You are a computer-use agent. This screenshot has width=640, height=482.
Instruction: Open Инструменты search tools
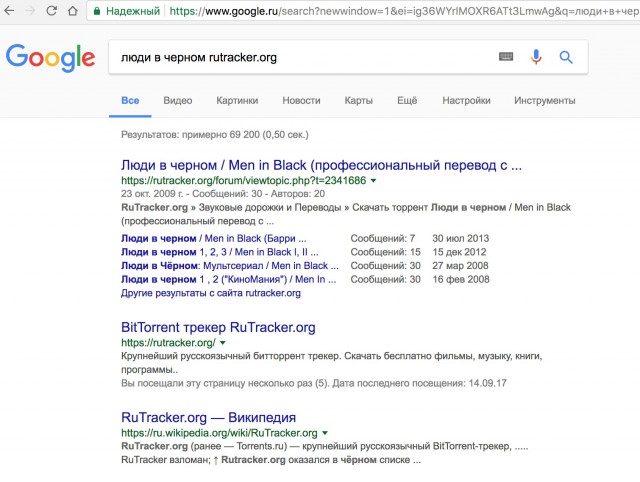[x=544, y=100]
